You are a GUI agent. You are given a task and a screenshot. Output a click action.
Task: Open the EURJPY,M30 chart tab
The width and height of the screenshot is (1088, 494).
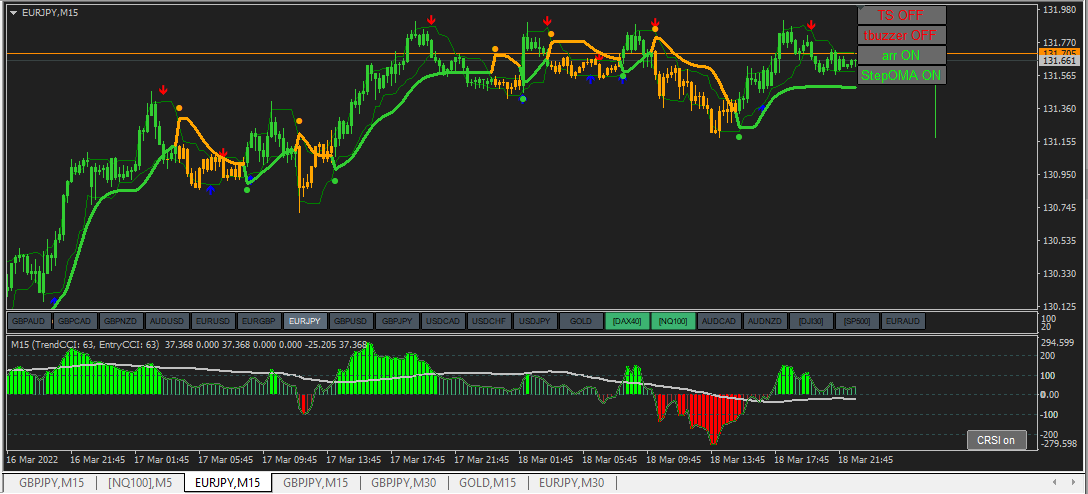572,483
